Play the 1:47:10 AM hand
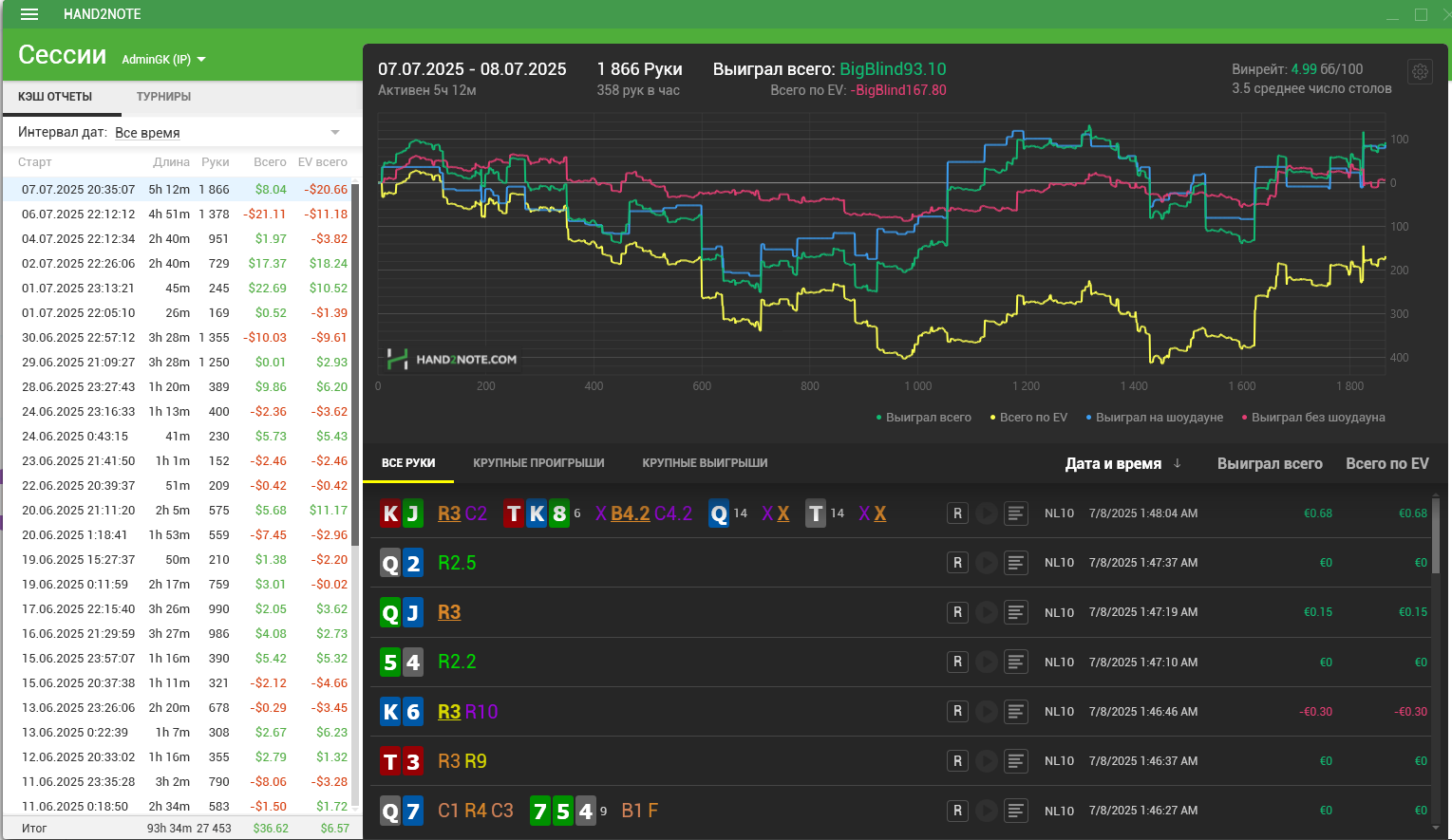 [987, 662]
